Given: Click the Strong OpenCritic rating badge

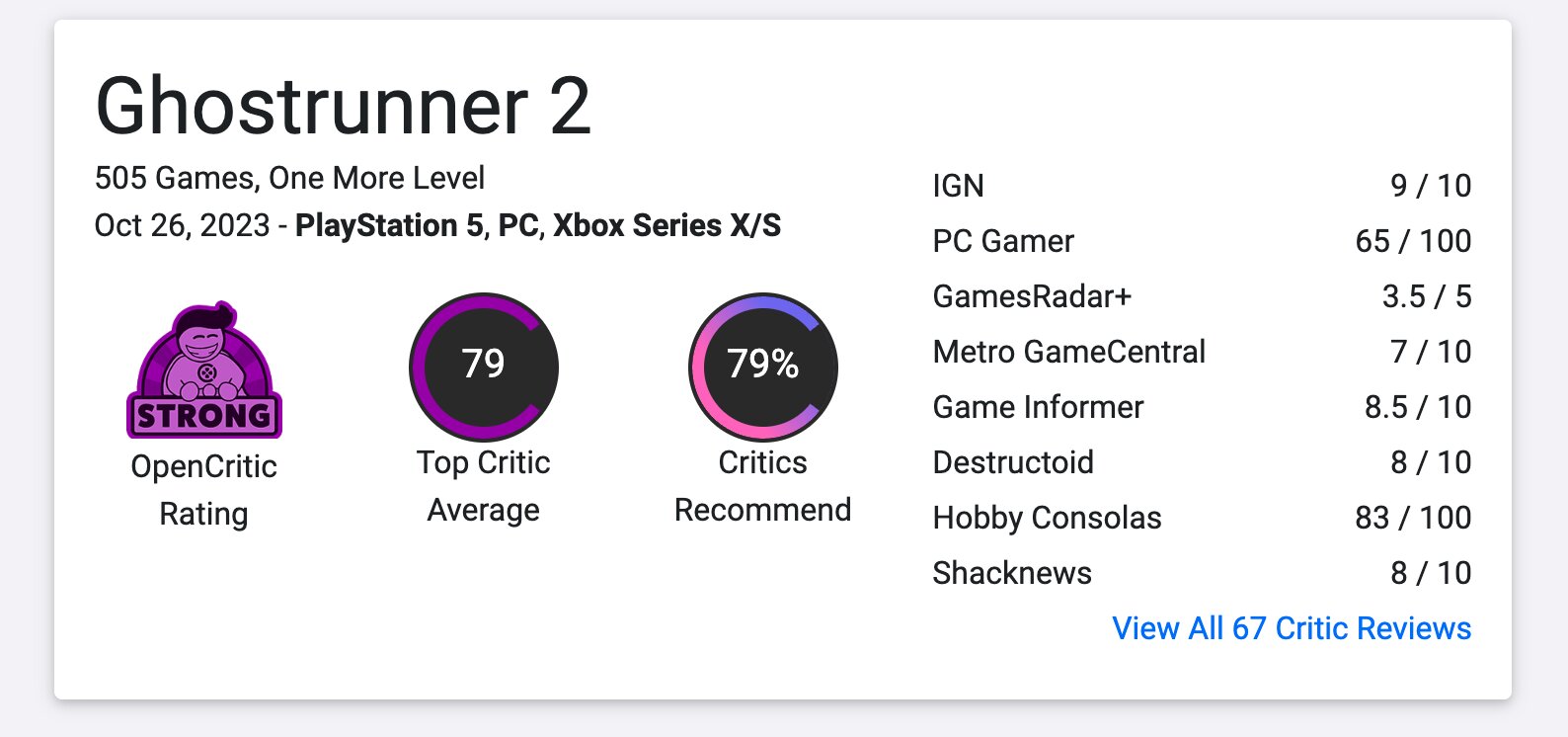Looking at the screenshot, I should 204,371.
